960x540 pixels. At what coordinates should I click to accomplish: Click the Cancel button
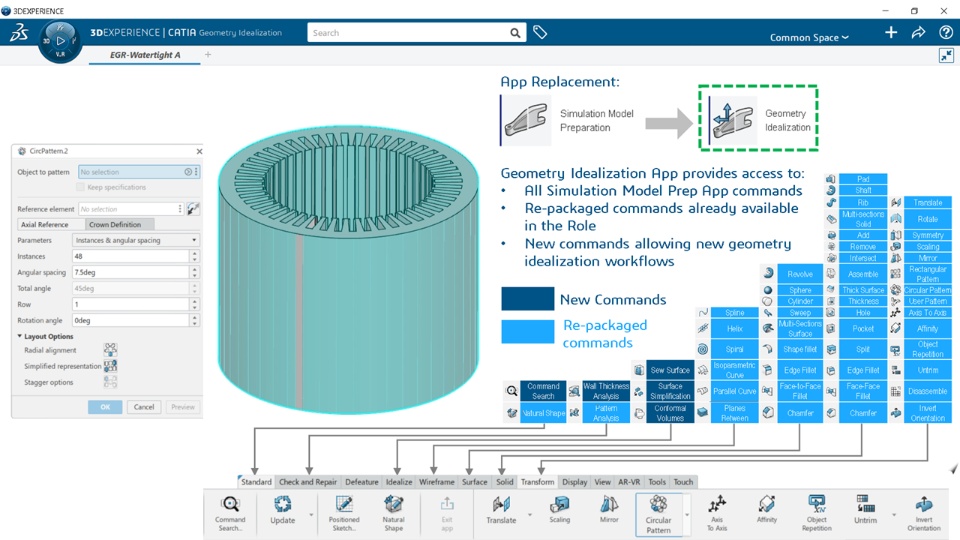[x=144, y=407]
